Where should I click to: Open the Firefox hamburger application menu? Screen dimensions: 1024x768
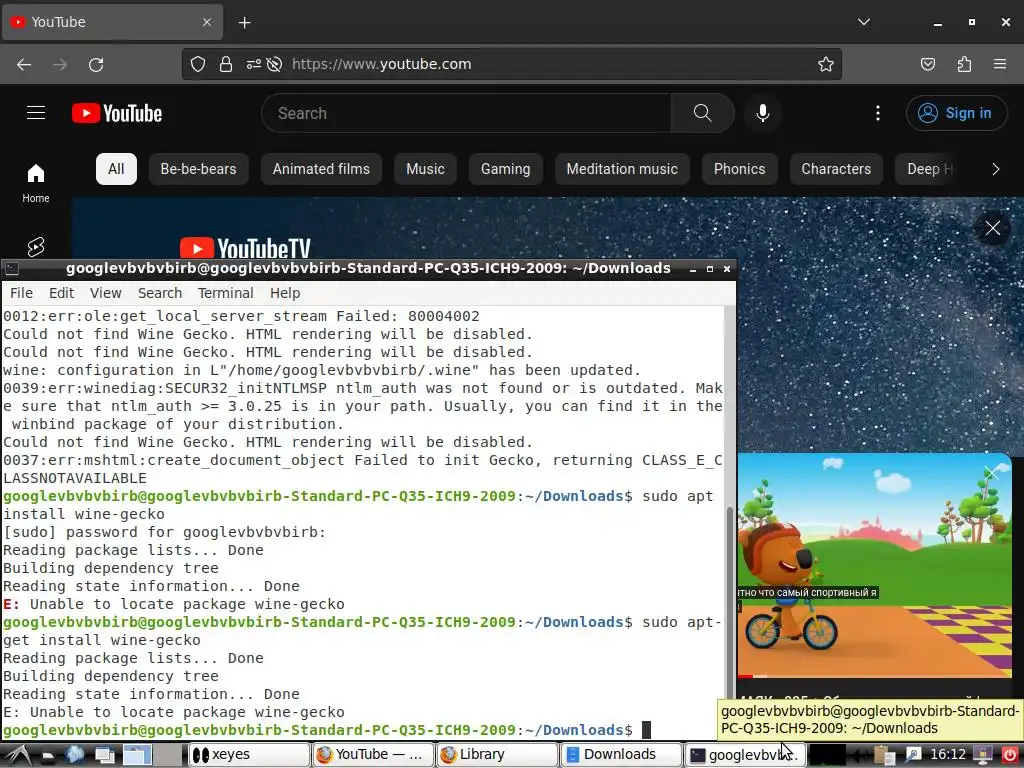(1000, 64)
